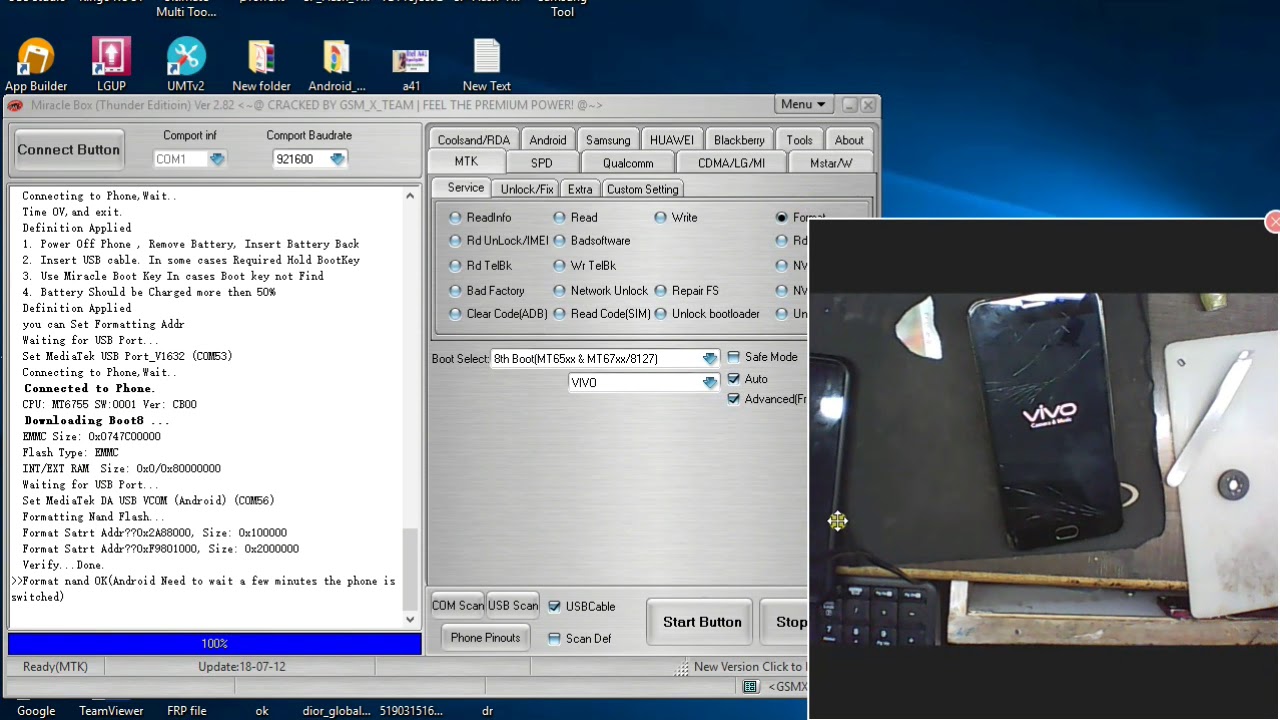Open the Menu dropdown in title bar
Screen dimensions: 1280x720
(x=803, y=104)
